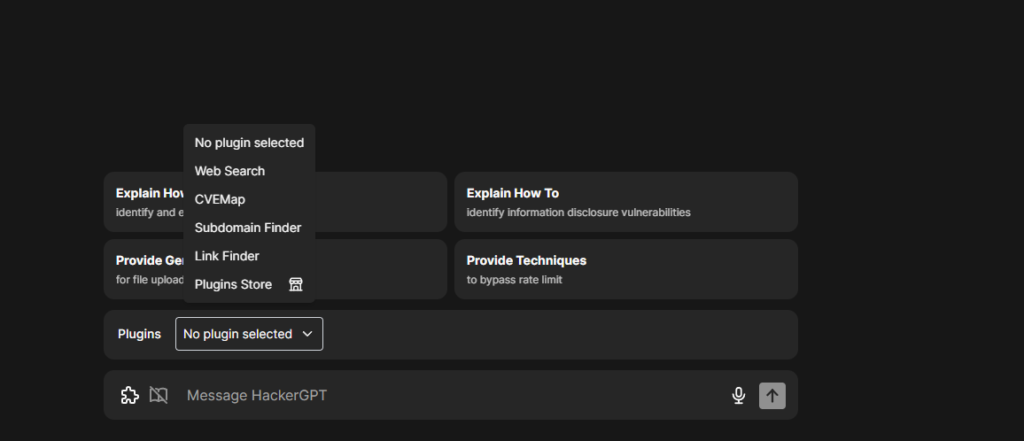Click the store icon beside Plugins Store
Viewport: 1024px width, 441px height.
coord(296,284)
